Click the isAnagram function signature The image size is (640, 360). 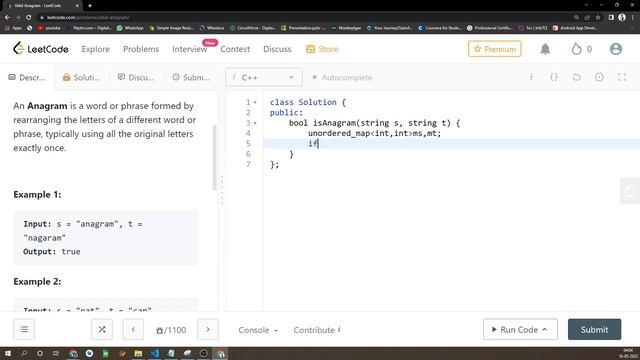point(374,123)
